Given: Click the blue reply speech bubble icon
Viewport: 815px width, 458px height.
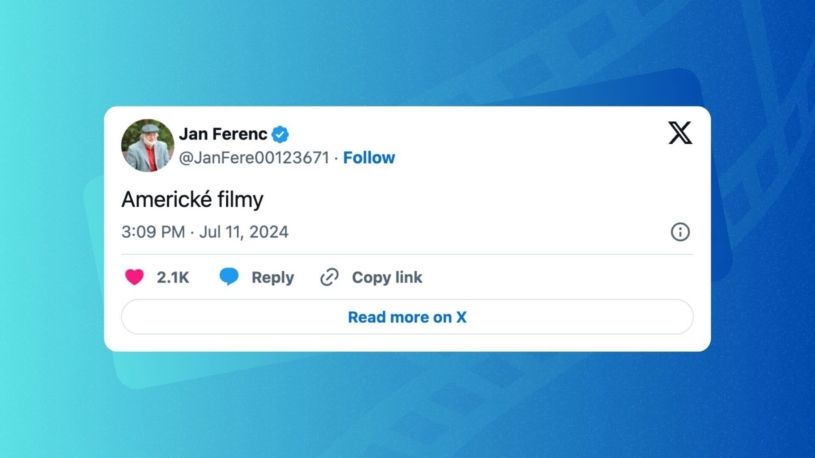Looking at the screenshot, I should 229,277.
